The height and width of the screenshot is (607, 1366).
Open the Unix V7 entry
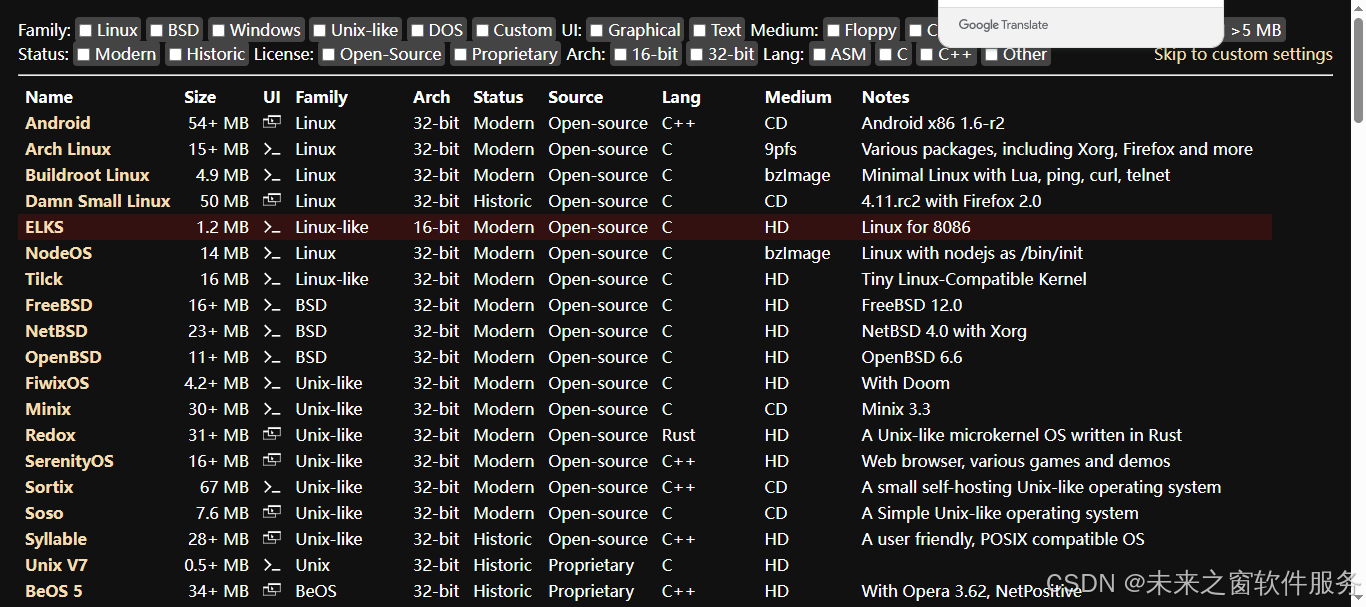[56, 565]
